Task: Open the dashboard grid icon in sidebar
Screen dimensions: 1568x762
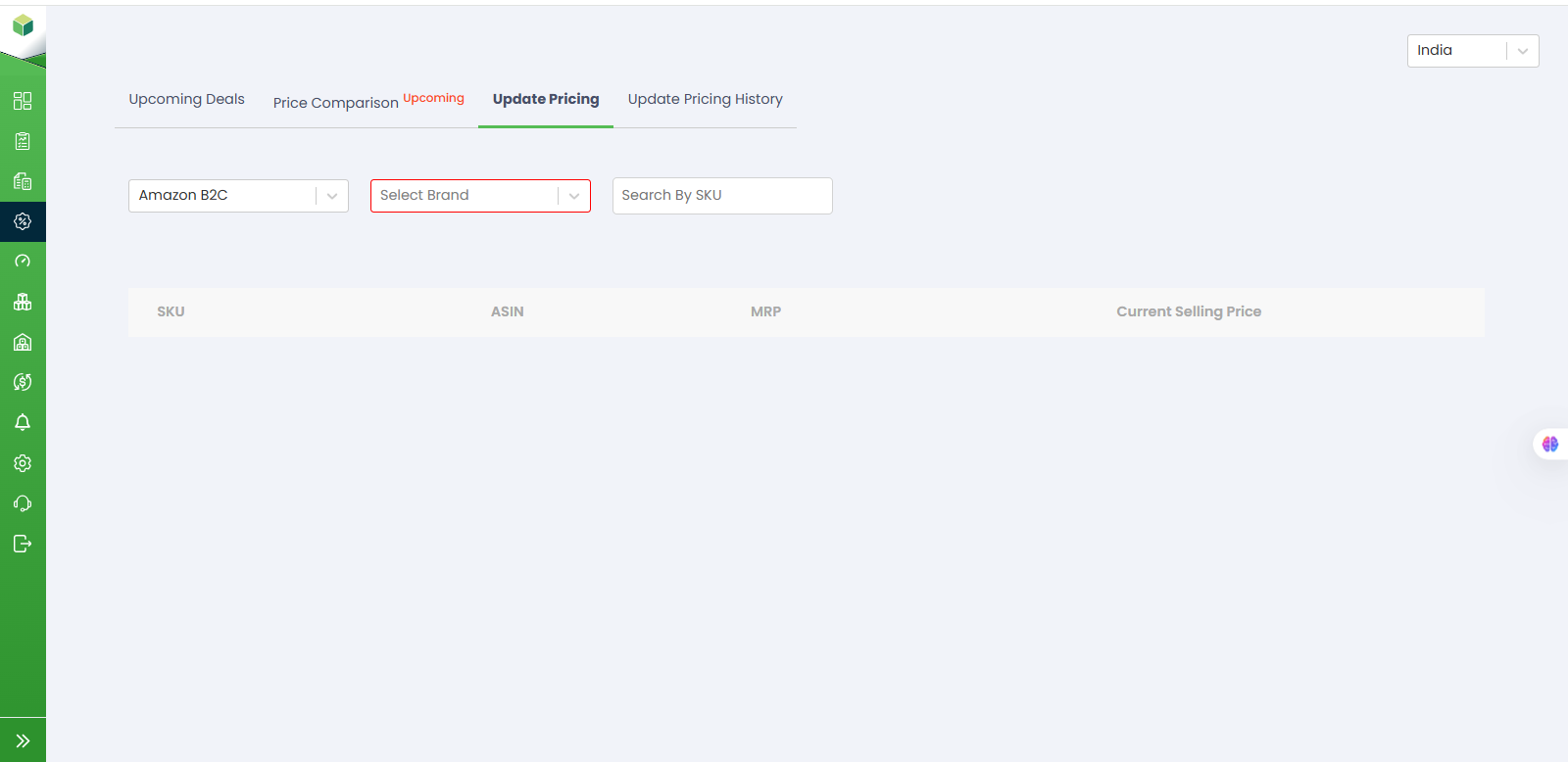Action: tap(23, 101)
